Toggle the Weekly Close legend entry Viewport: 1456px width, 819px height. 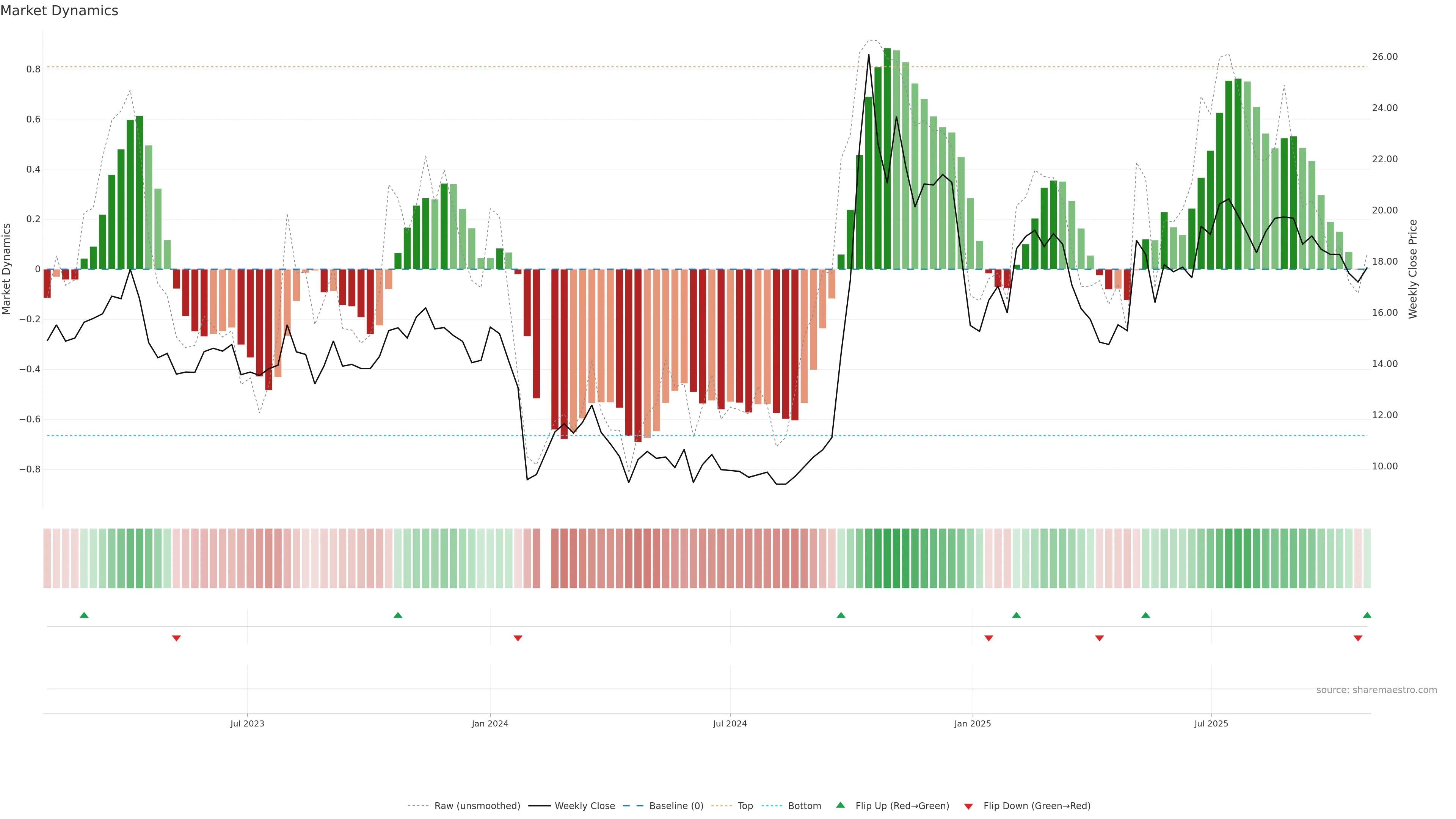point(584,806)
